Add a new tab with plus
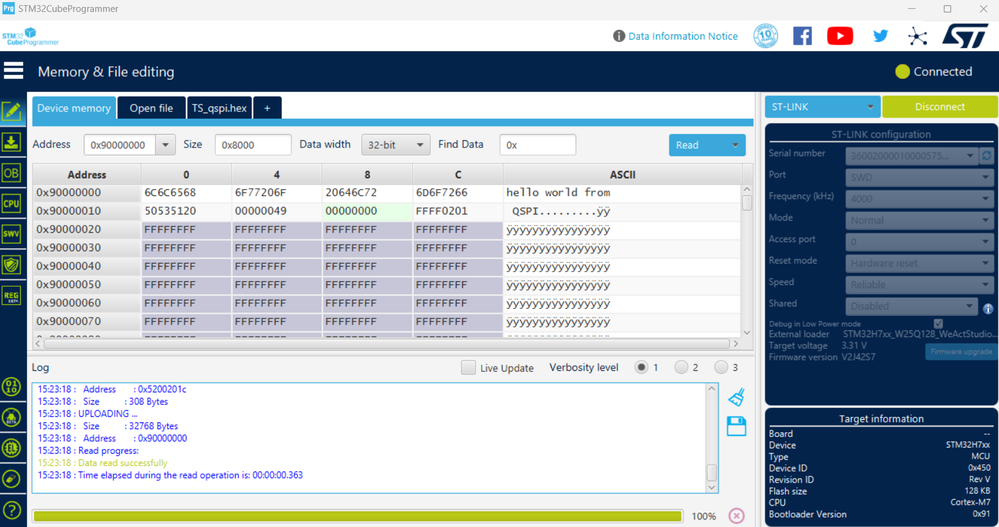Viewport: 999px width, 527px height. 267,108
